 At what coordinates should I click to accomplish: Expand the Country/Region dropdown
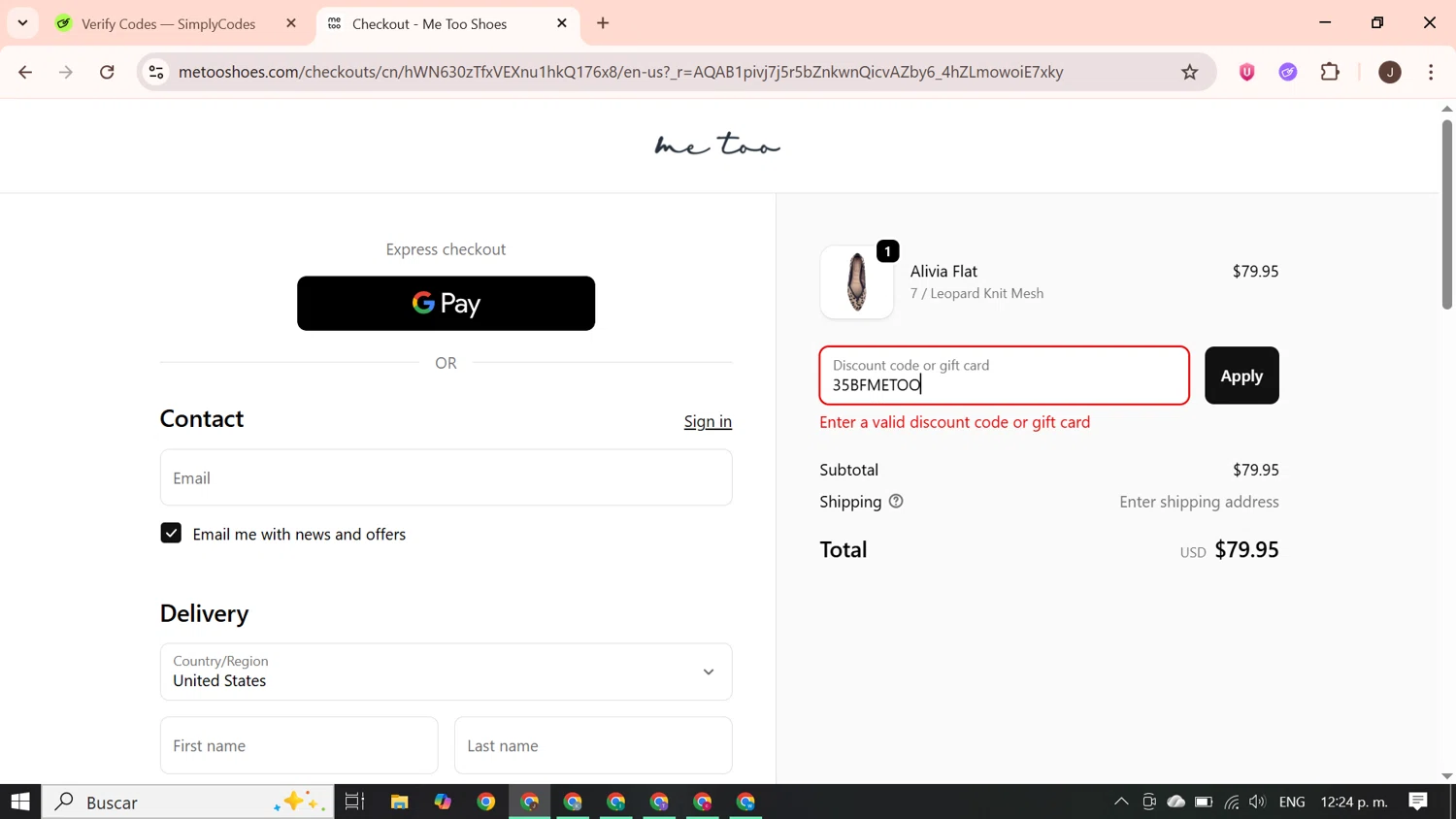coord(446,672)
